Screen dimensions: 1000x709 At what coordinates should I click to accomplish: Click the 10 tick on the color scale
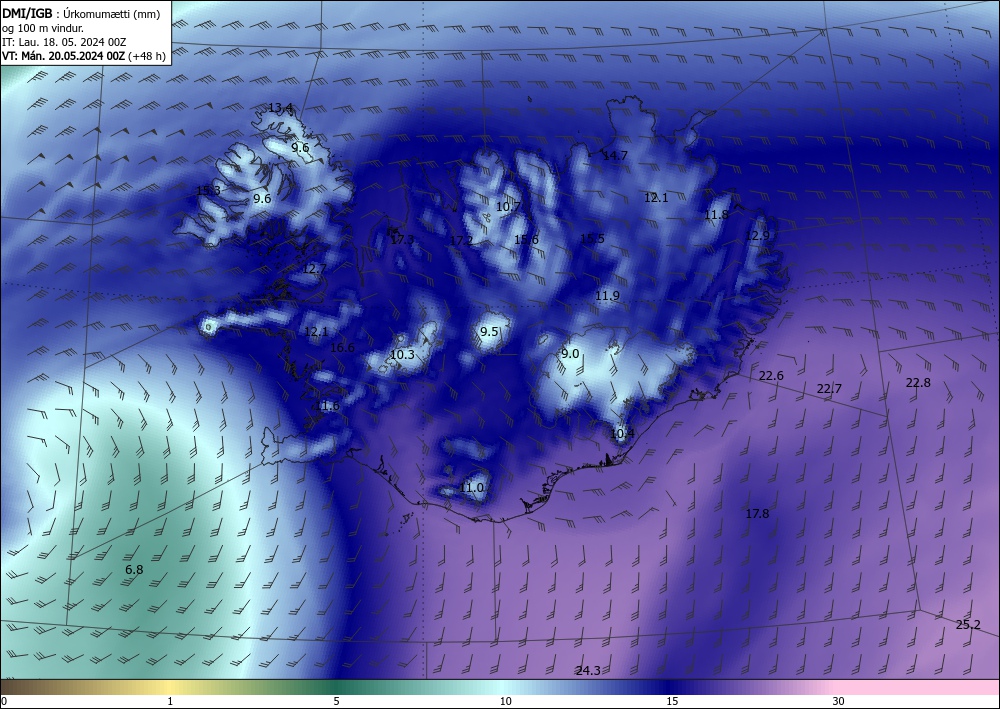click(506, 701)
